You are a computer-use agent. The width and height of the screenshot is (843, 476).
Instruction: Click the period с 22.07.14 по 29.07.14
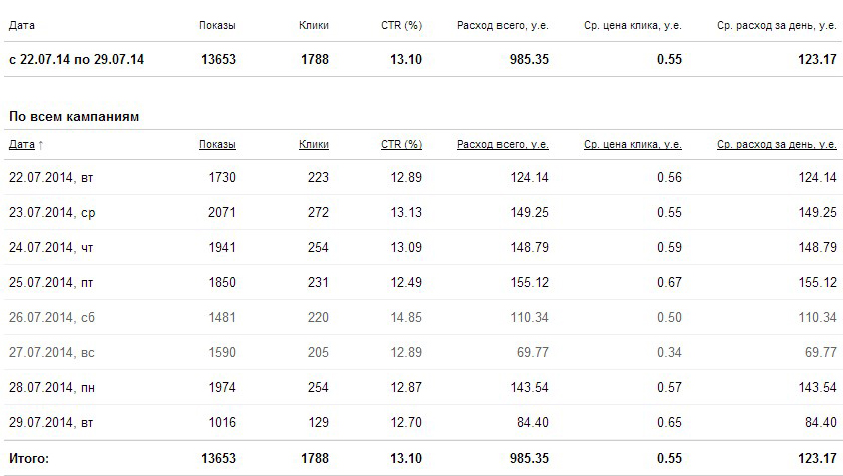[76, 59]
